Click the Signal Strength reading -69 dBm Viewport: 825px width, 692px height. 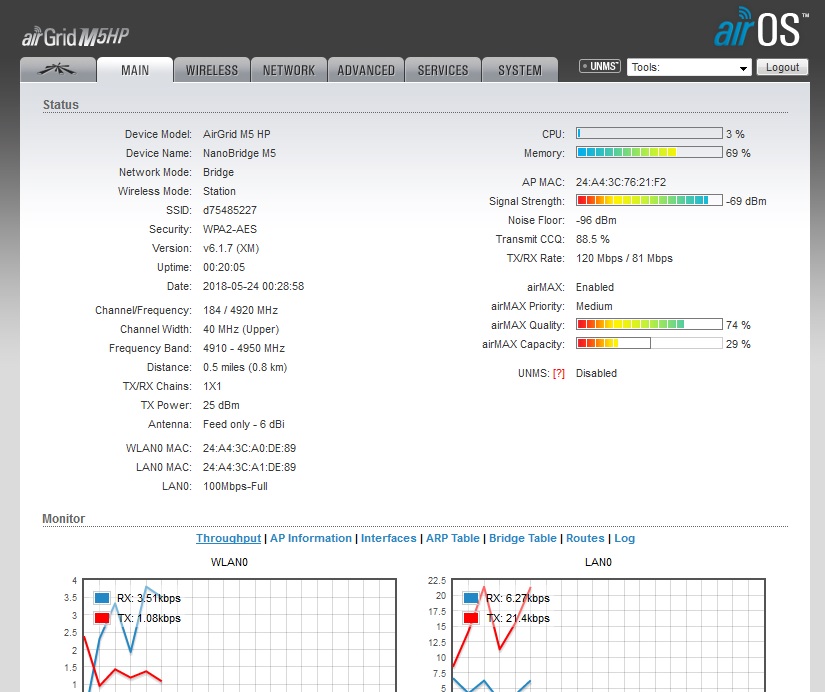point(746,201)
